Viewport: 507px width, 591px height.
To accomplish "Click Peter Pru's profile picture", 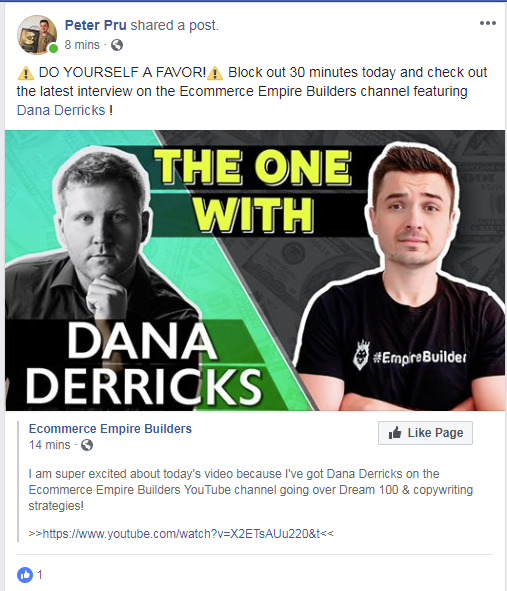I will pos(37,35).
